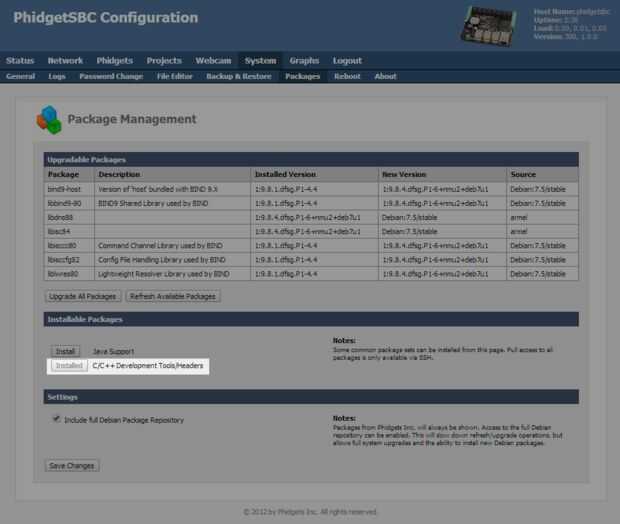Viewport: 620px width, 524px height.
Task: Click 'BIND9 Shared Library used by BIND' description
Action: tap(153, 203)
